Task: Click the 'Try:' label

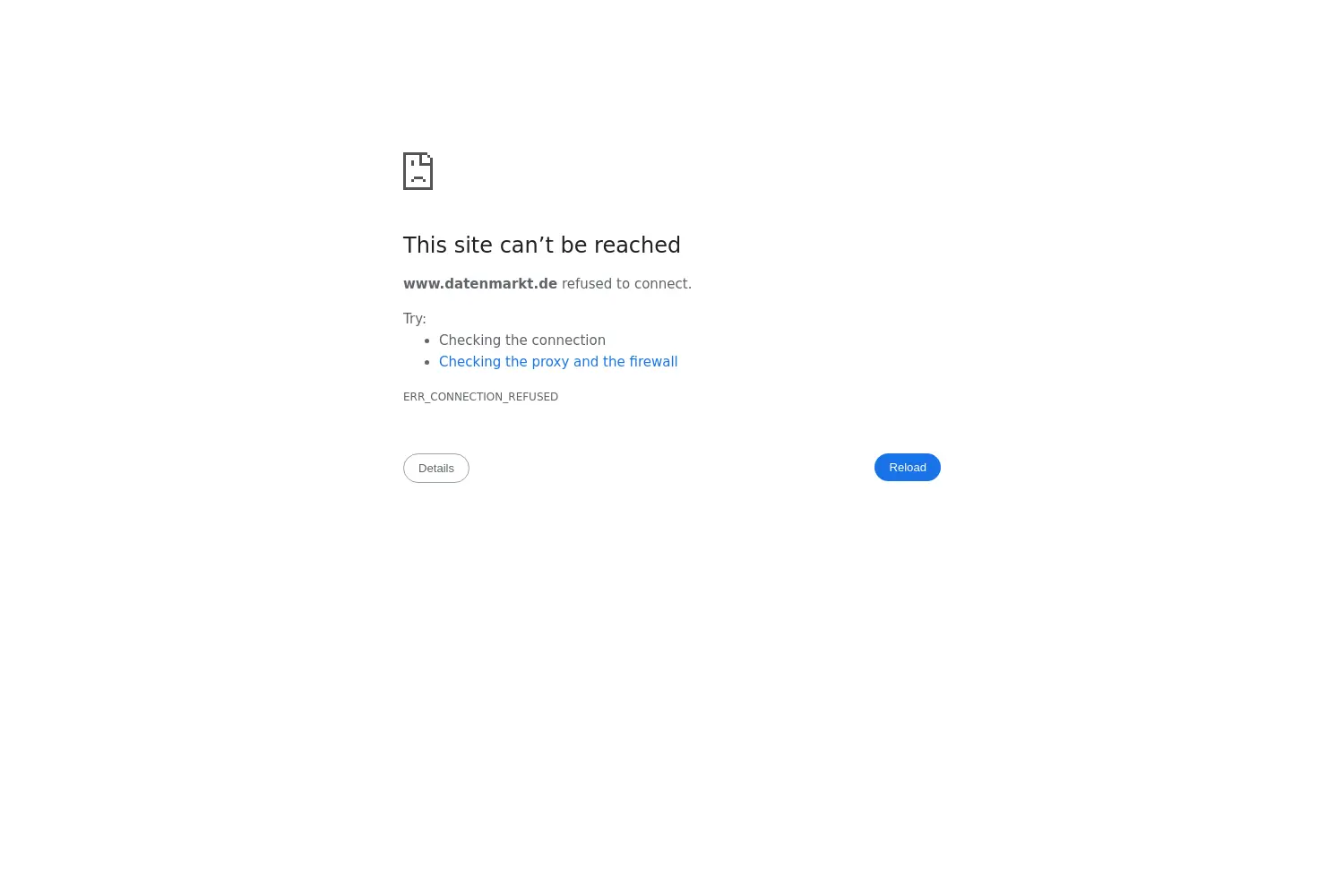Action: 415,319
